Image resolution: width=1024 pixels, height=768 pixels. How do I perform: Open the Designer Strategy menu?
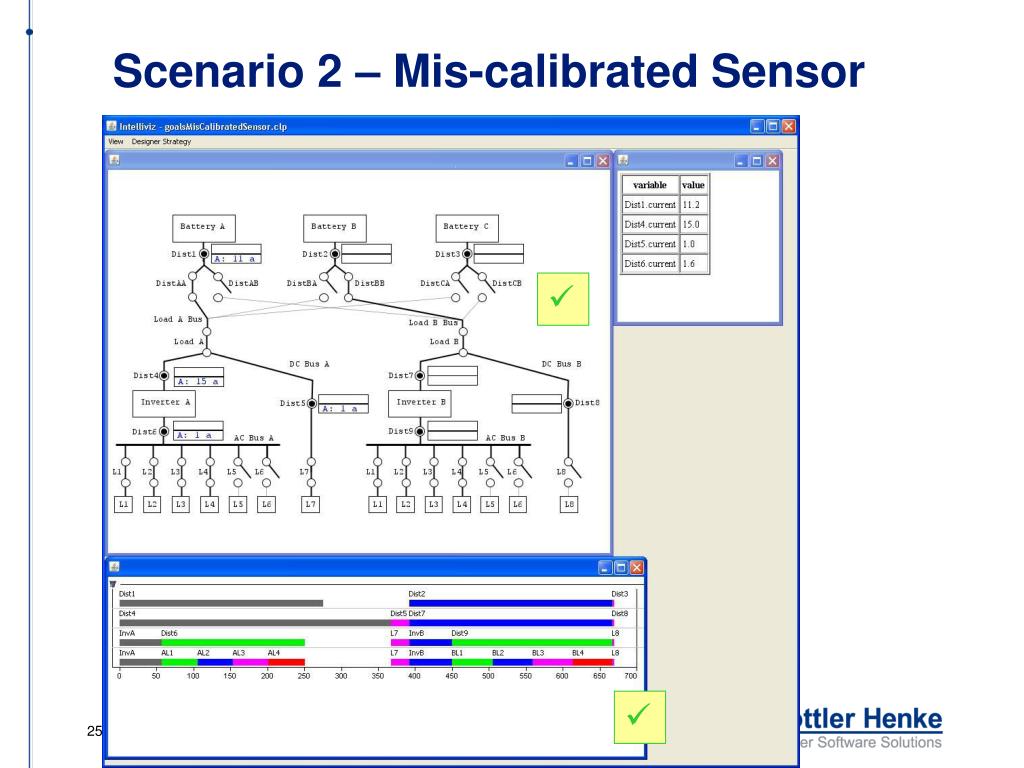click(x=161, y=141)
